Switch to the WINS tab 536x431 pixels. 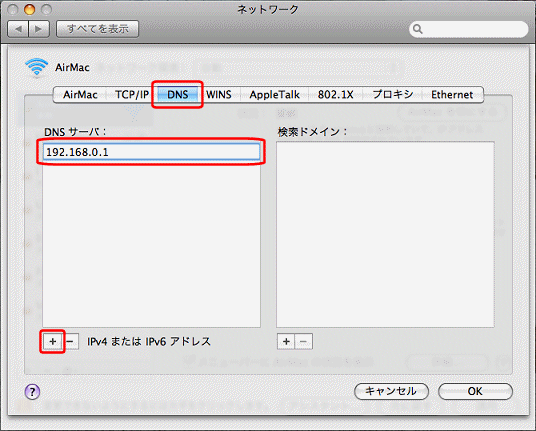219,95
